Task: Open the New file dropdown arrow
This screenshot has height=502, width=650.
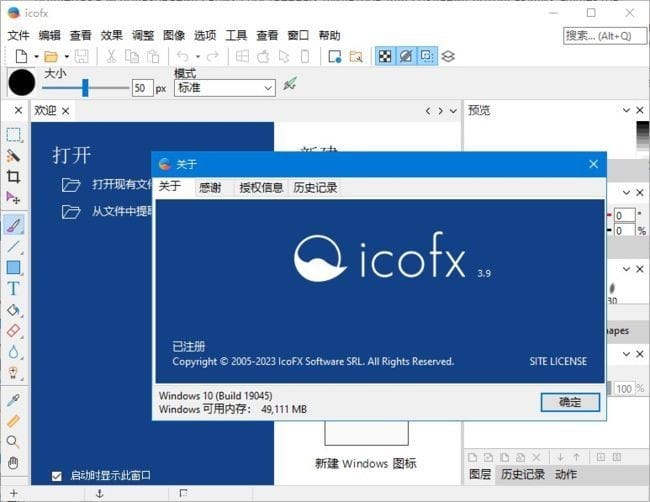Action: point(36,56)
